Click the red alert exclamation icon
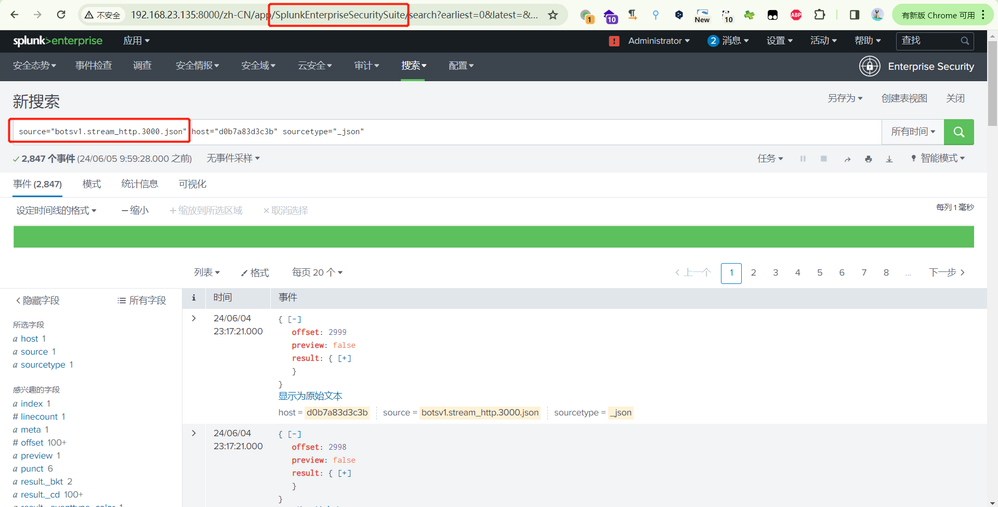Viewport: 998px width, 507px height. click(614, 41)
